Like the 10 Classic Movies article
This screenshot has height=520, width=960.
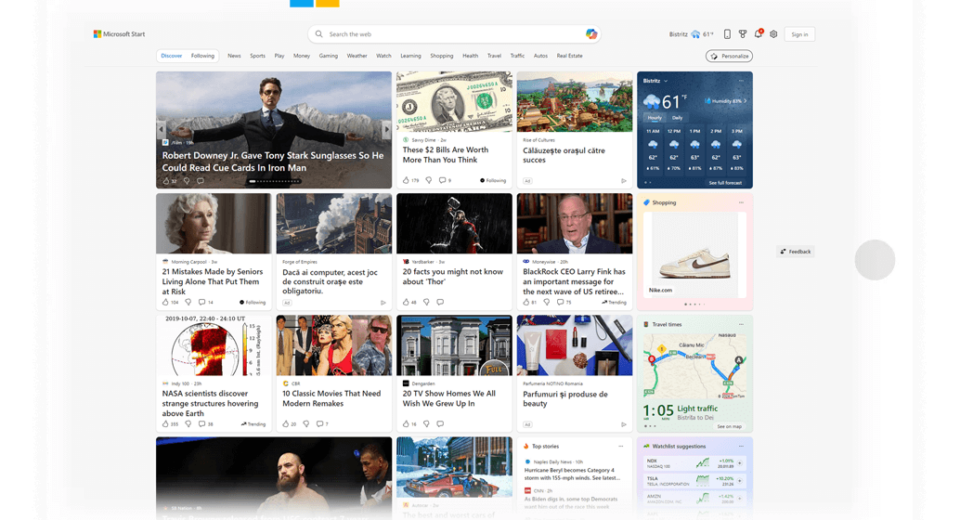[285, 424]
